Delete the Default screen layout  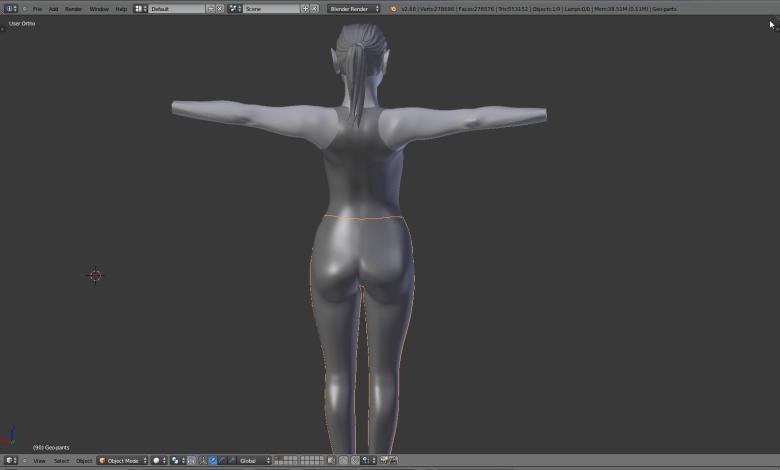pos(221,9)
